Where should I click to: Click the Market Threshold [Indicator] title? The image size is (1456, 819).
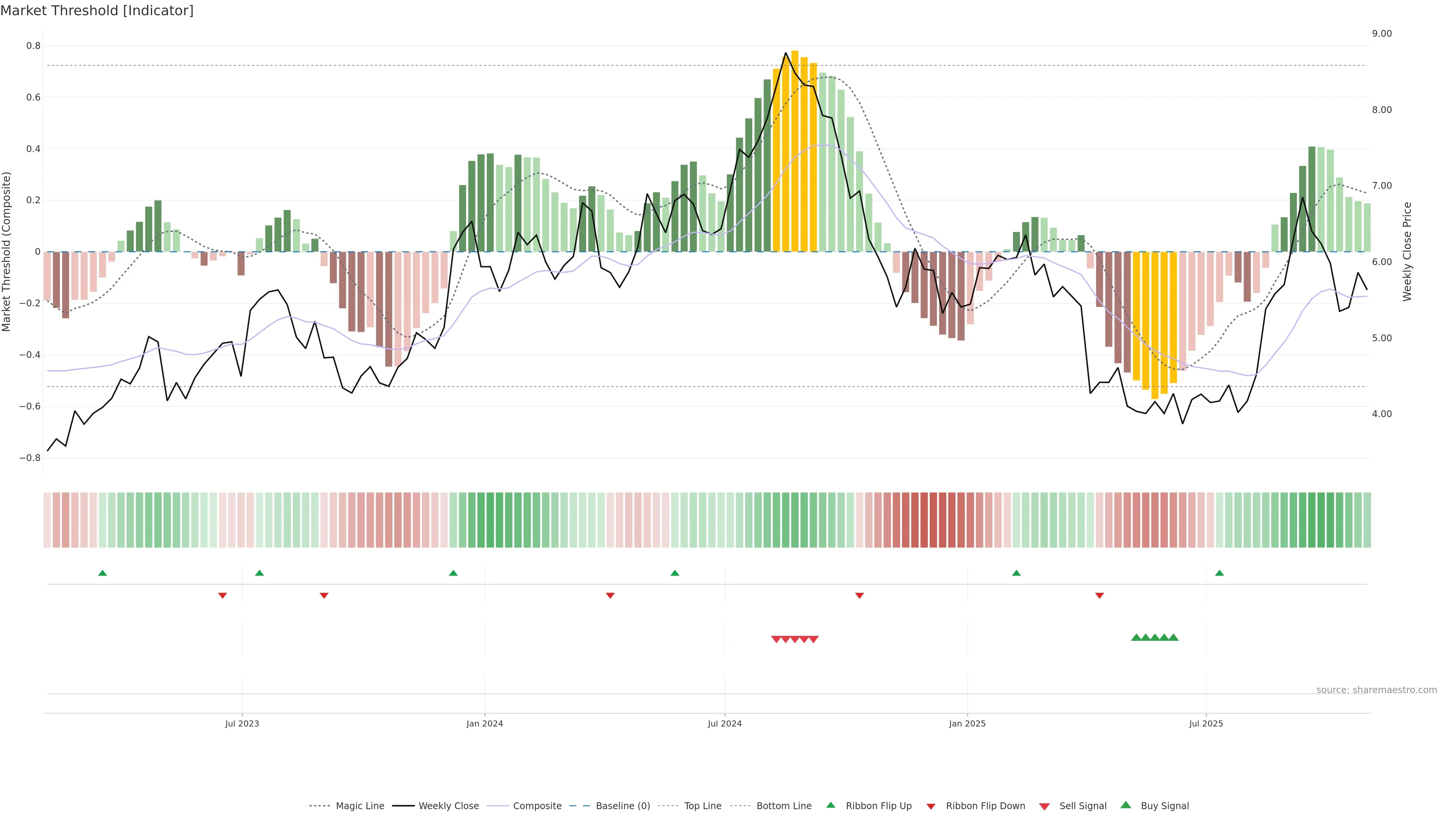(97, 11)
